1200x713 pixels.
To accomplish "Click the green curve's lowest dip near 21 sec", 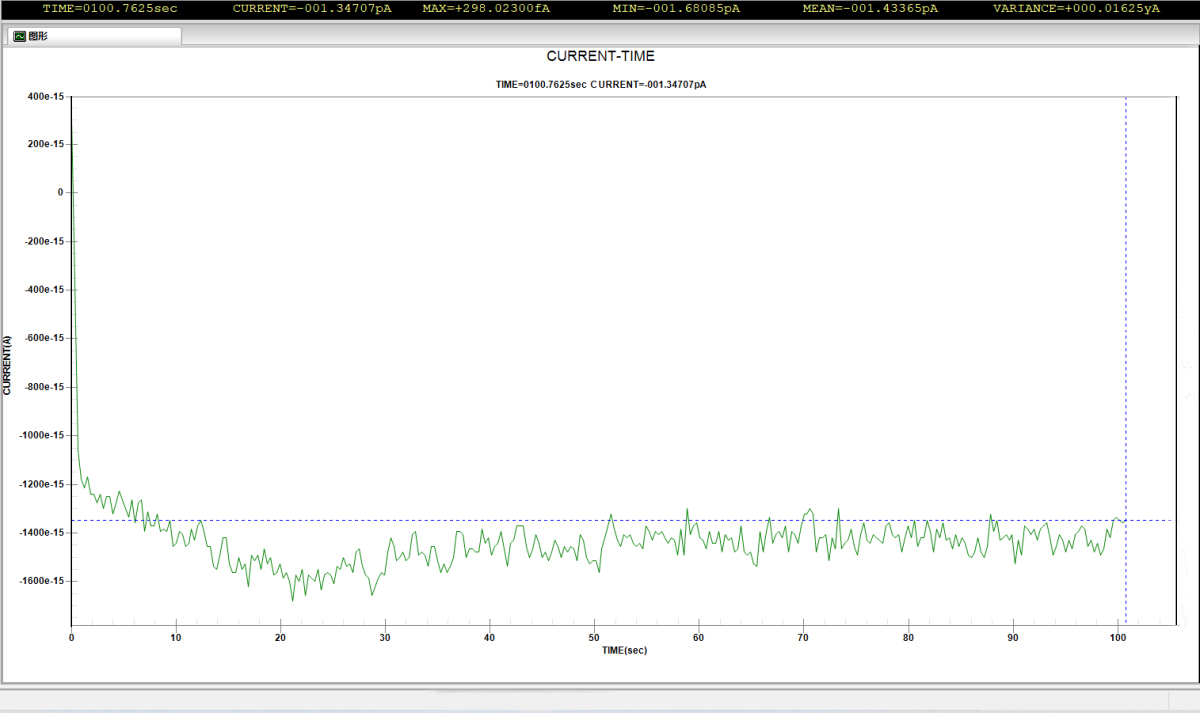I will point(293,599).
